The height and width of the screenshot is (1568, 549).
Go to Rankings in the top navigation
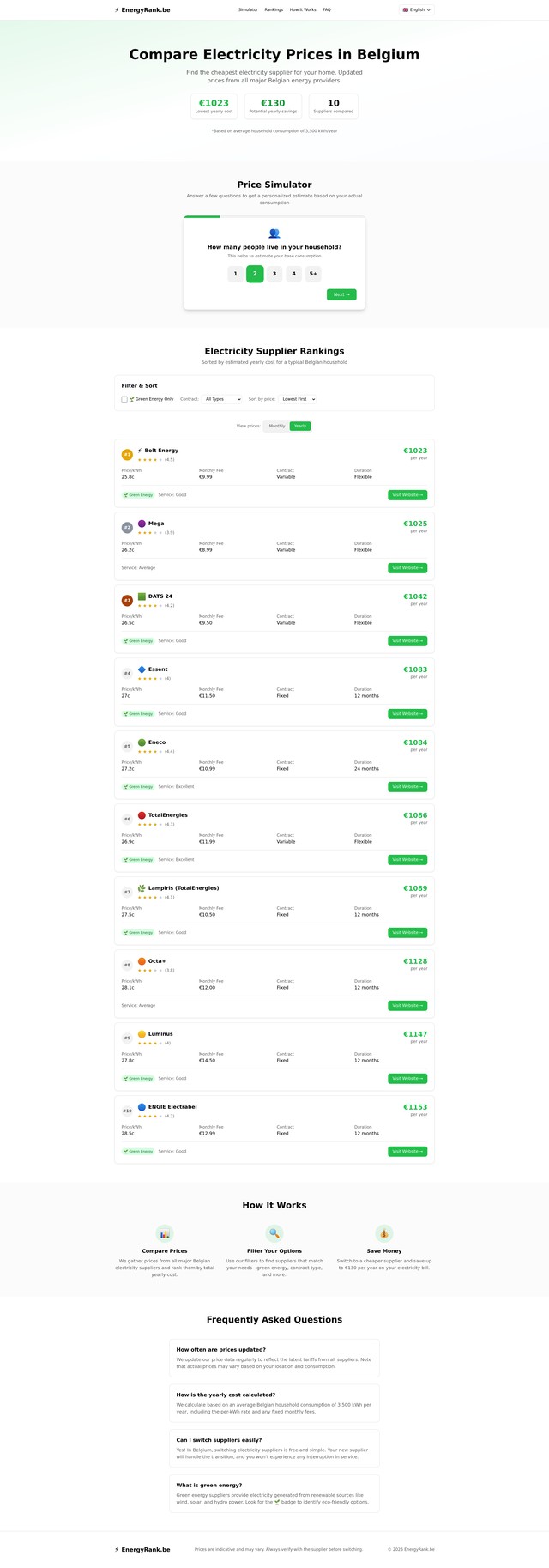tap(274, 9)
